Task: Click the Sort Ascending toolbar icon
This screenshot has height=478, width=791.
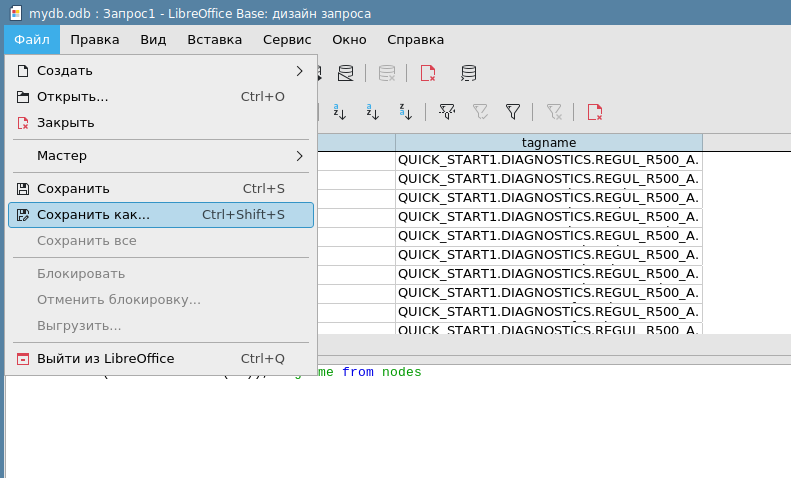Action: [x=372, y=112]
